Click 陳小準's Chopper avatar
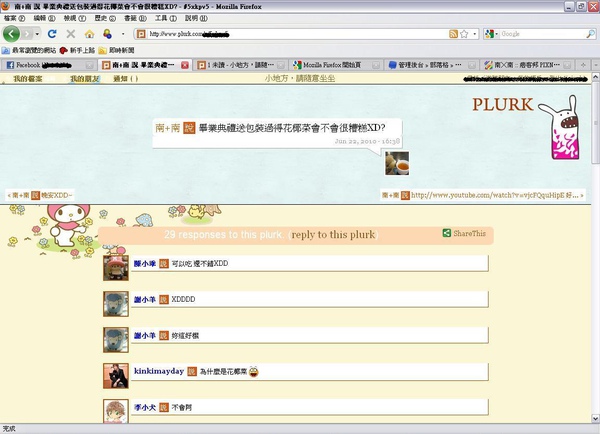This screenshot has width=600, height=434. pos(116,268)
